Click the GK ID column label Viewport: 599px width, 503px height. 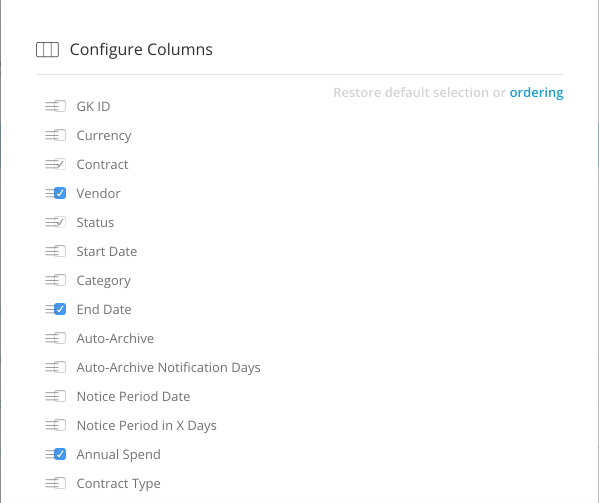coord(93,107)
